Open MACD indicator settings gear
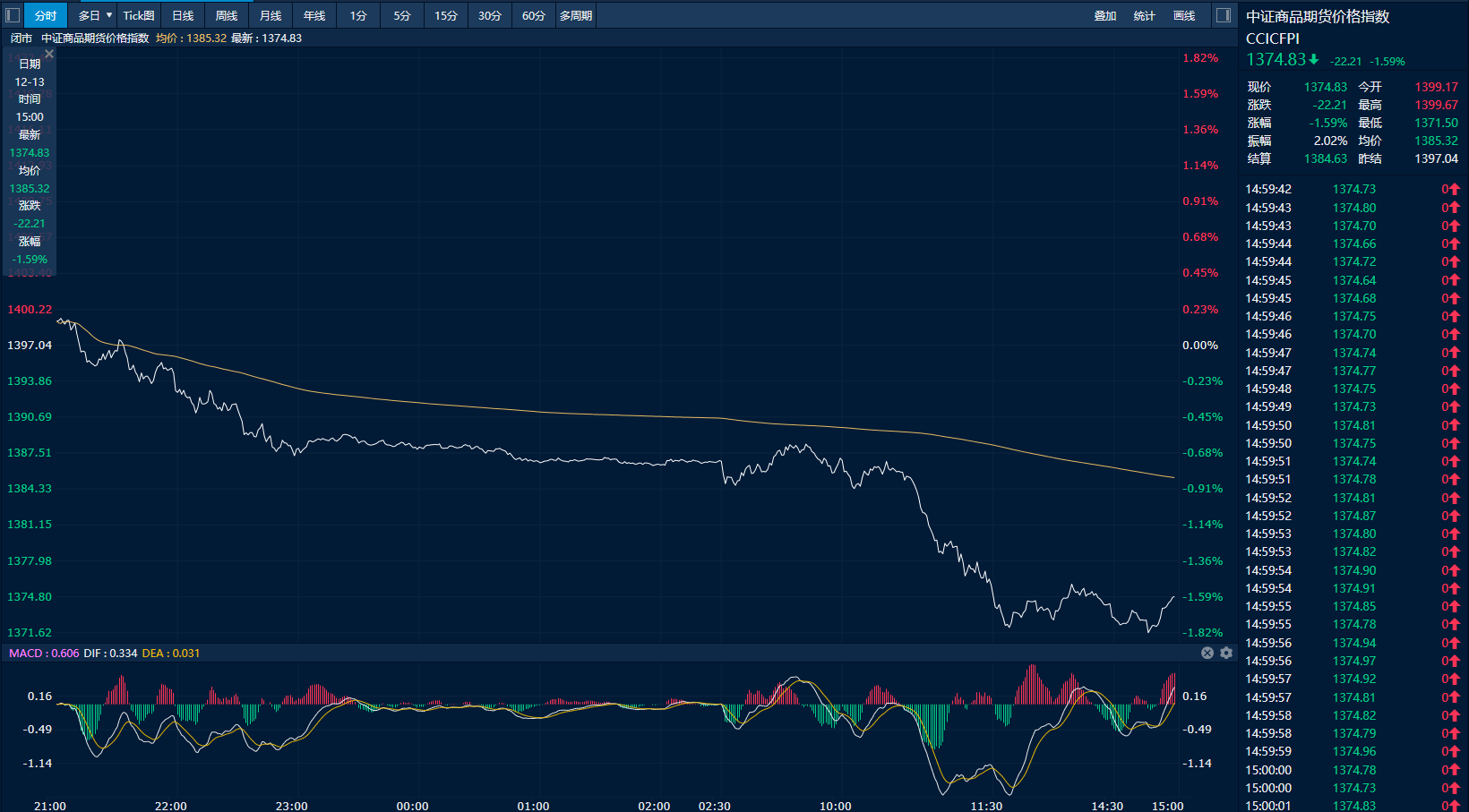 1226,653
